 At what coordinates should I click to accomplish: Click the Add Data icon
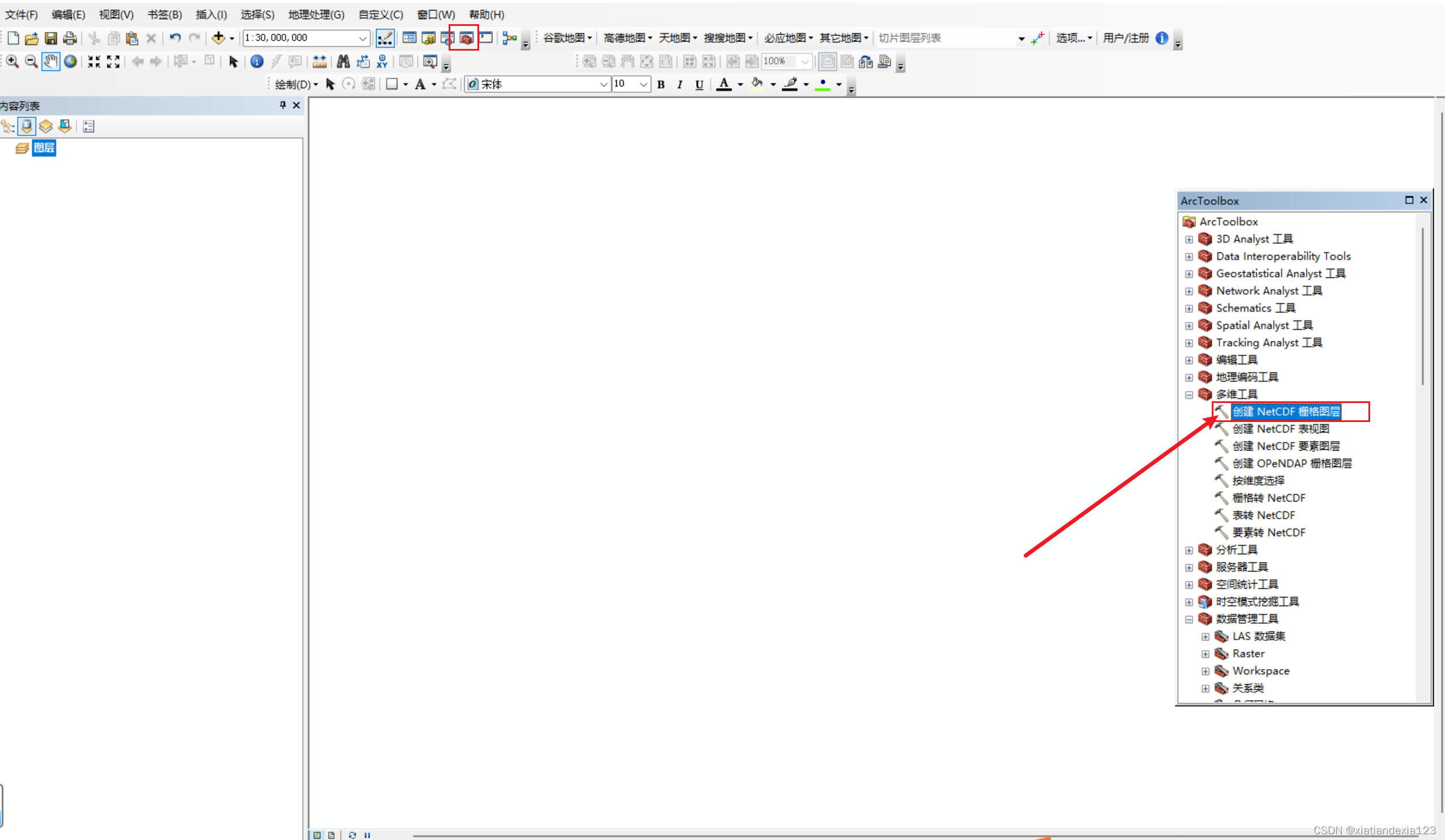tap(218, 38)
